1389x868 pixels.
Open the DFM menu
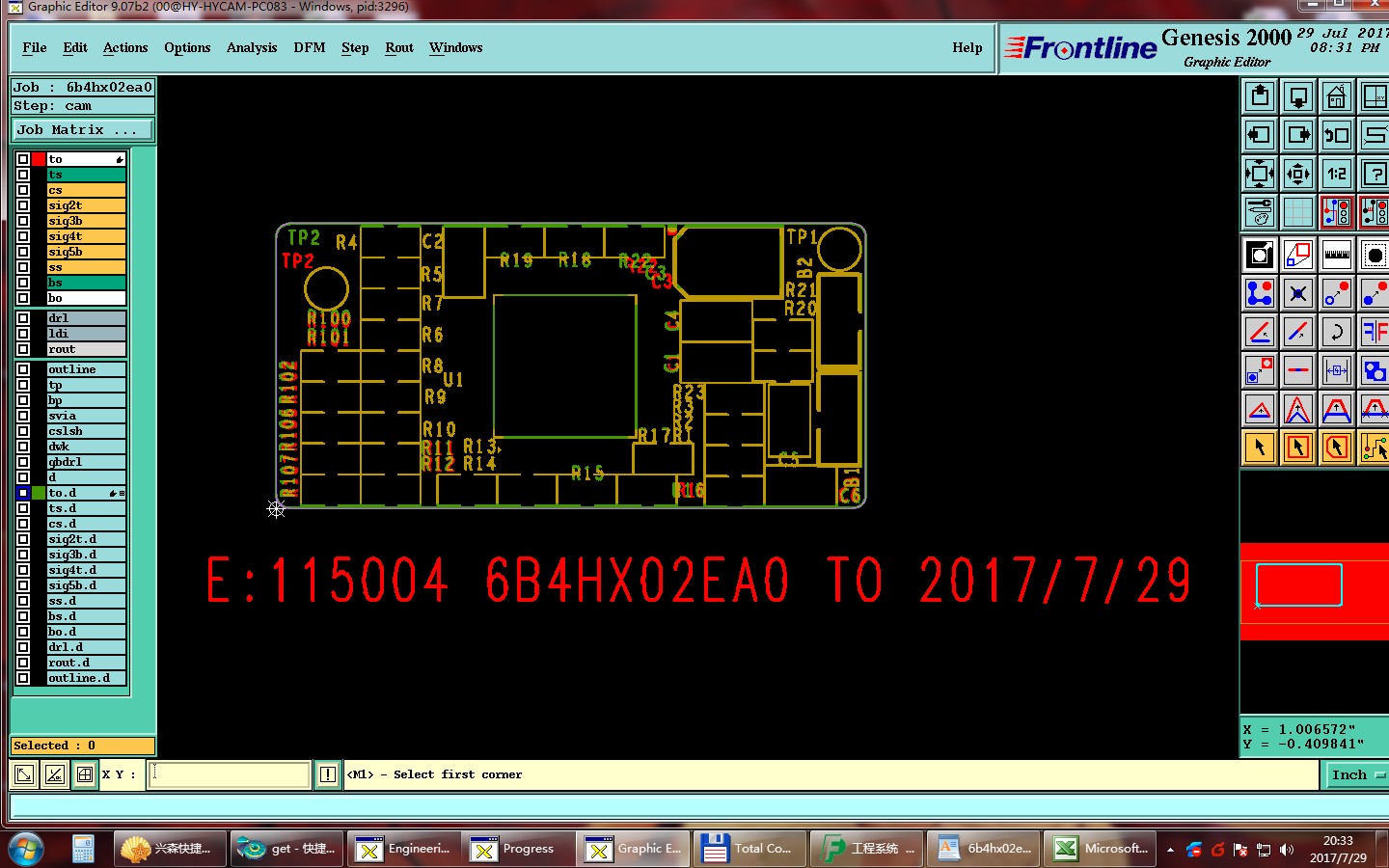point(310,47)
